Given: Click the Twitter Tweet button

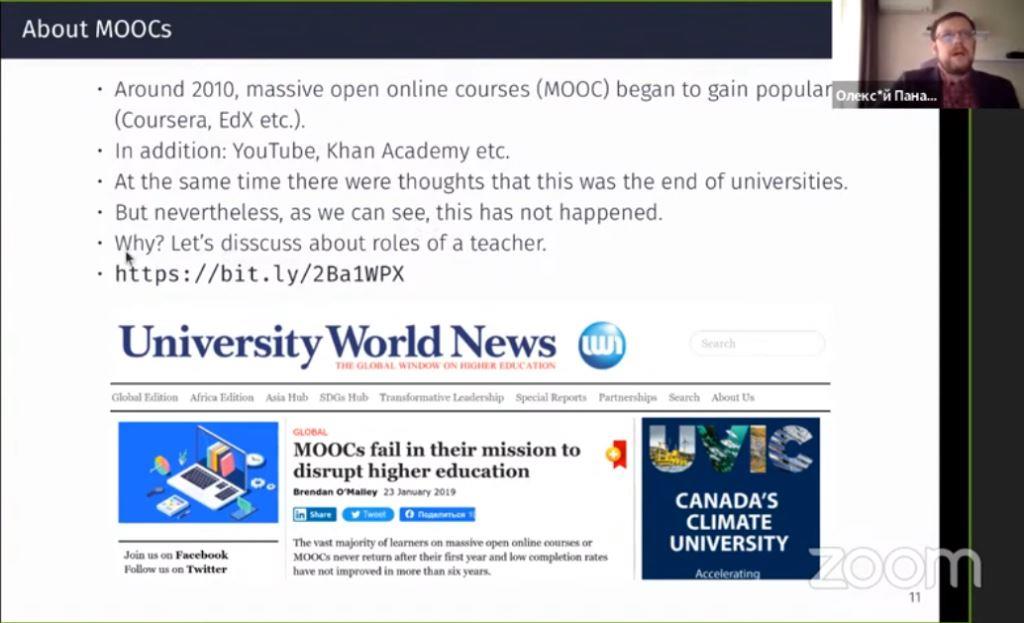Looking at the screenshot, I should coord(368,515).
